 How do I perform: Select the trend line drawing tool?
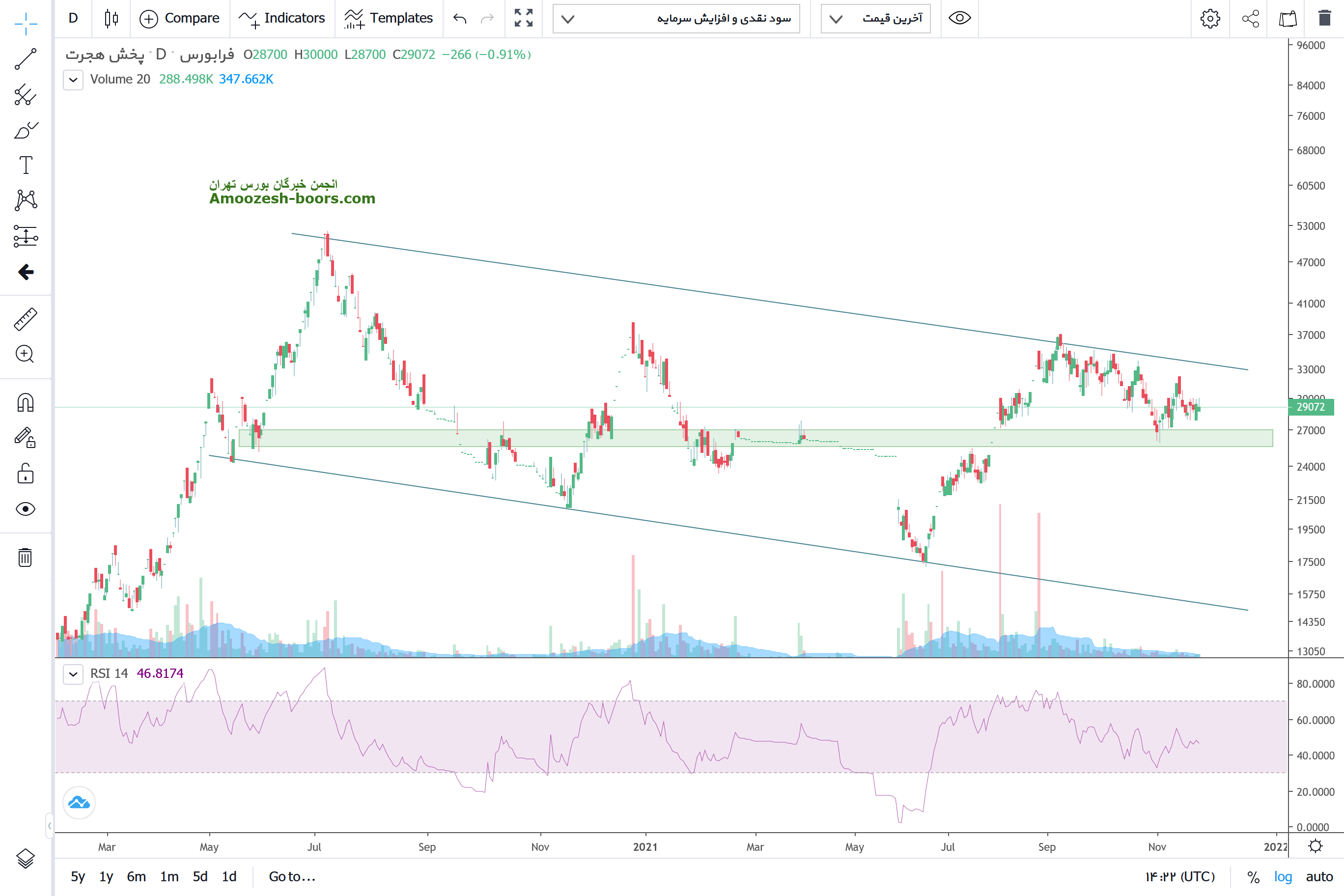point(25,59)
